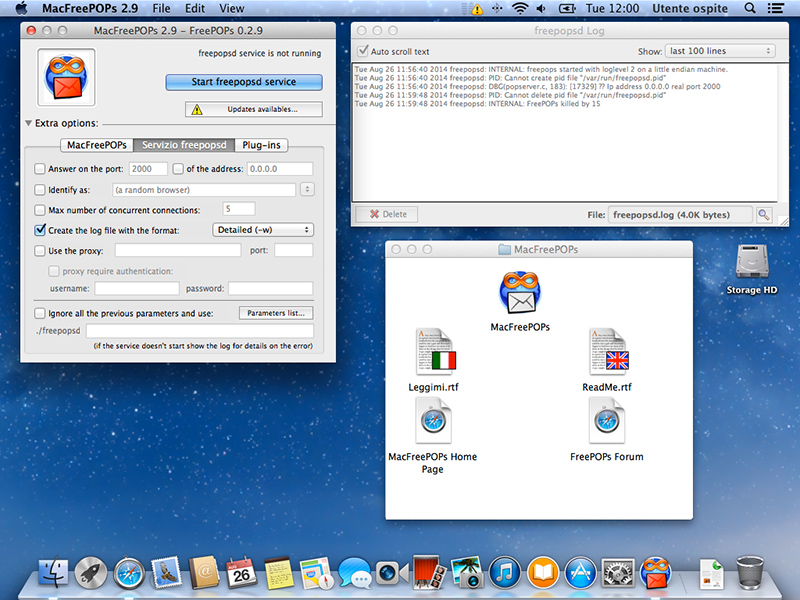Click the search magnifier in the log window
The height and width of the screenshot is (600, 800).
pyautogui.click(x=764, y=215)
